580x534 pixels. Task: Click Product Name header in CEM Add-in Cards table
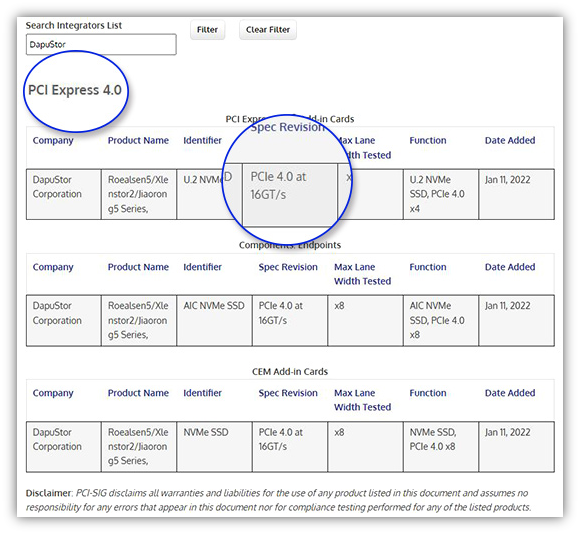[138, 393]
